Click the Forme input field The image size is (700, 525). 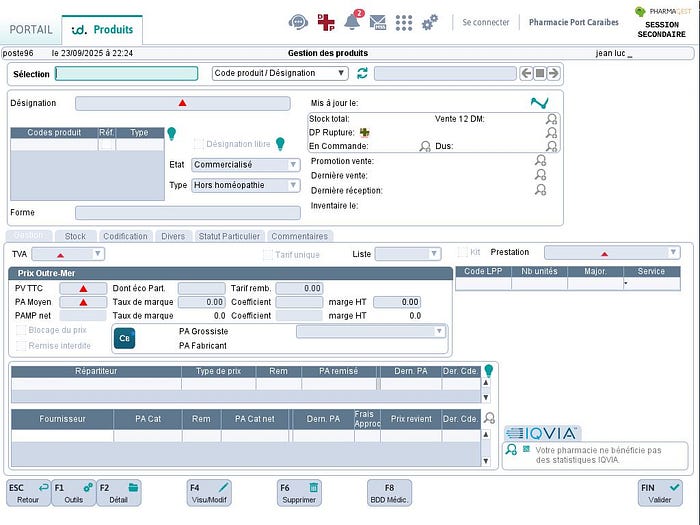coord(188,212)
